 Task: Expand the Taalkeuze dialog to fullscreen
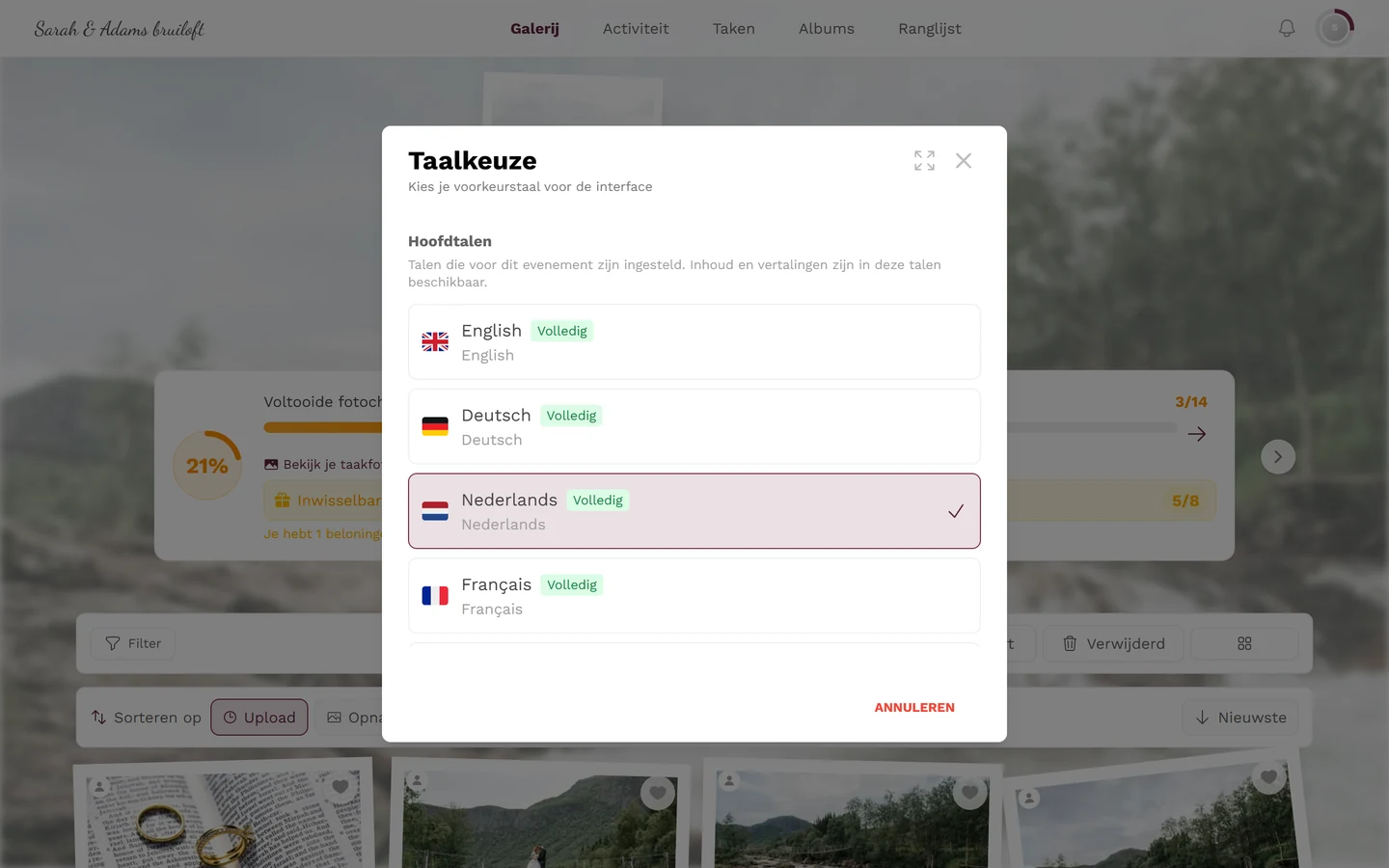click(924, 161)
